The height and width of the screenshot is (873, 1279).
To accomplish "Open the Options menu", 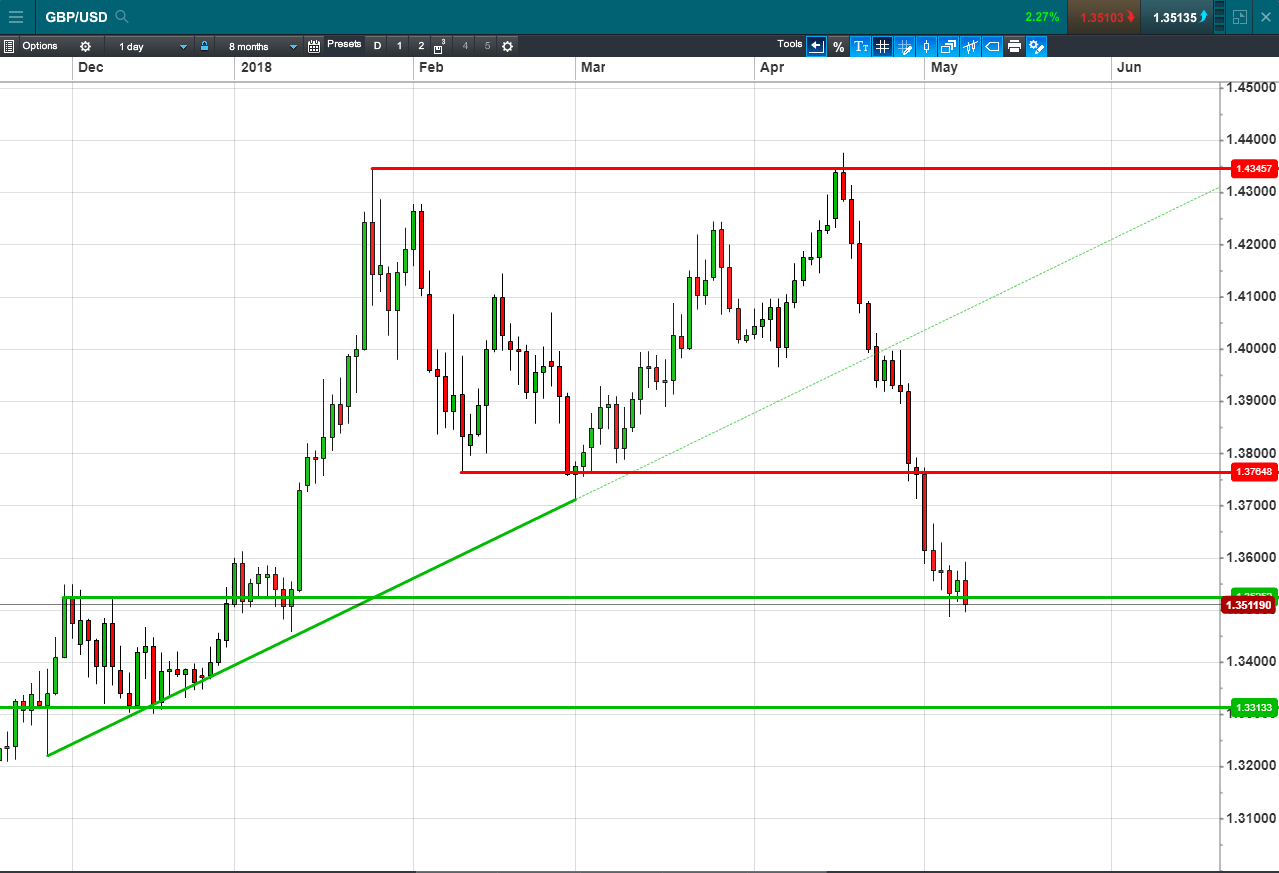I will [x=40, y=46].
